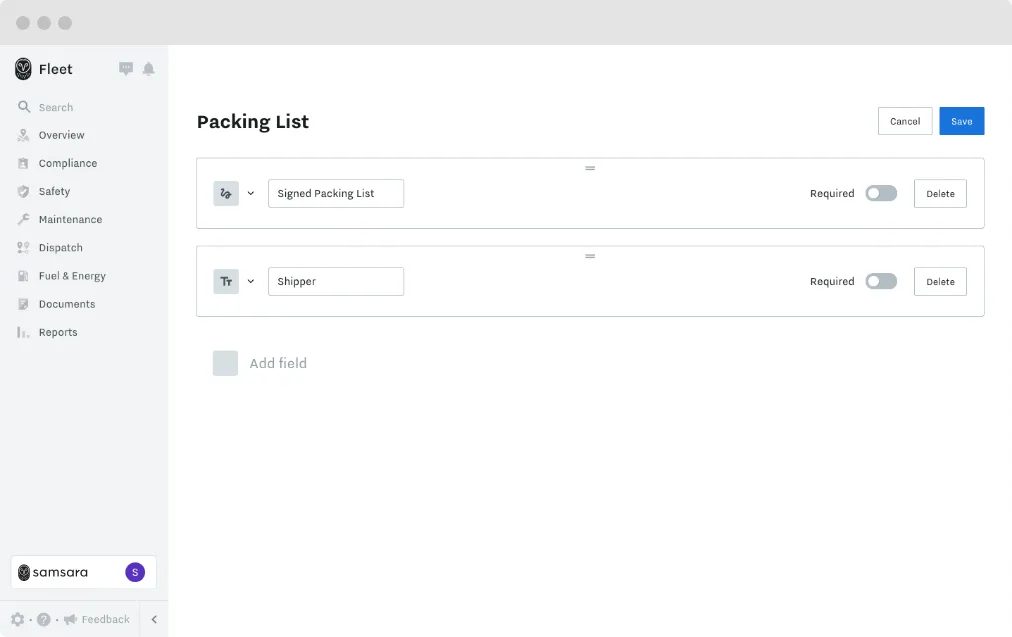The image size is (1012, 637).
Task: Click the Reports bar chart icon
Action: click(x=23, y=332)
